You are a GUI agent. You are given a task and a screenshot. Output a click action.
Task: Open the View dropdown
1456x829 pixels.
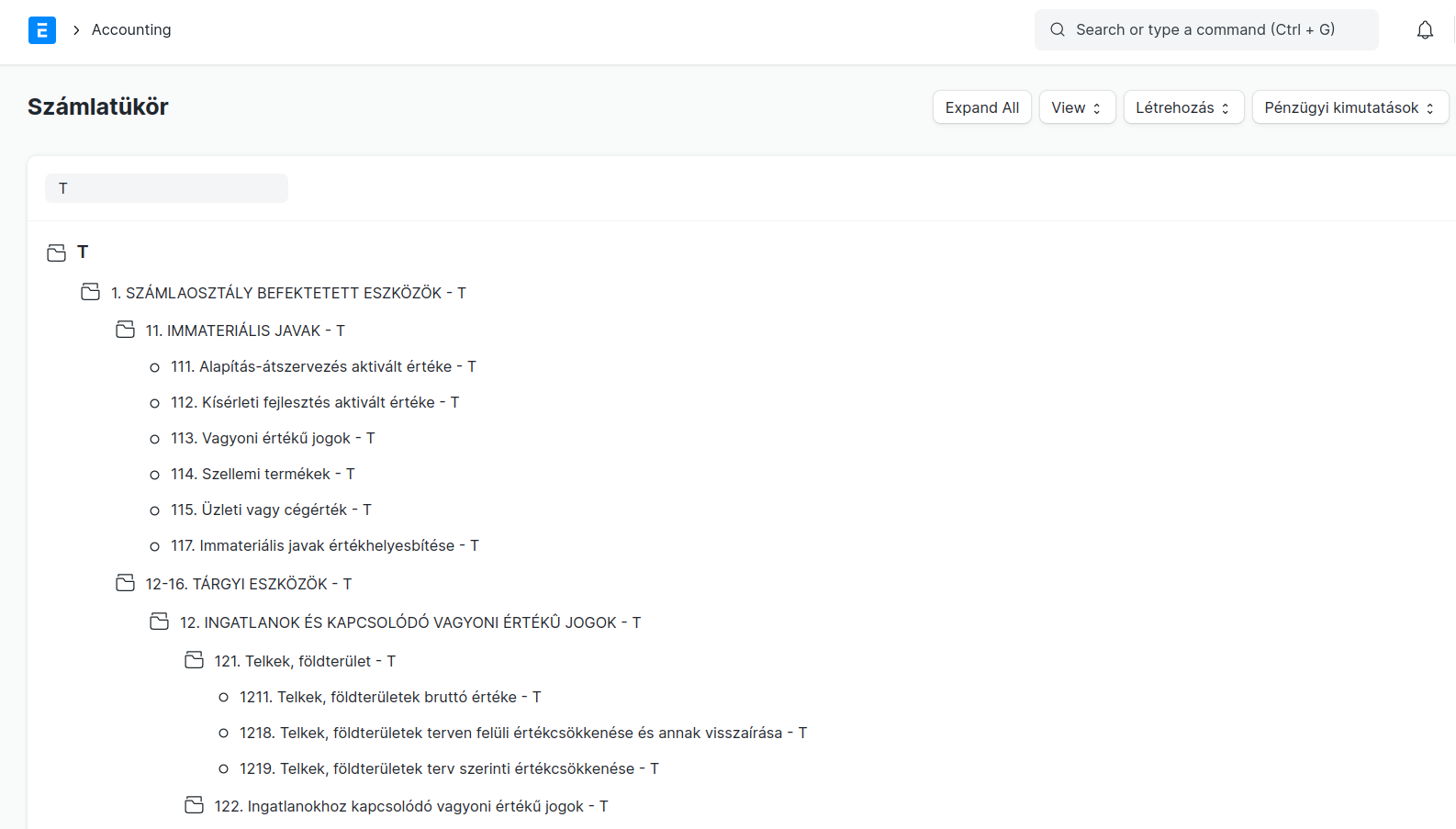[x=1076, y=107]
